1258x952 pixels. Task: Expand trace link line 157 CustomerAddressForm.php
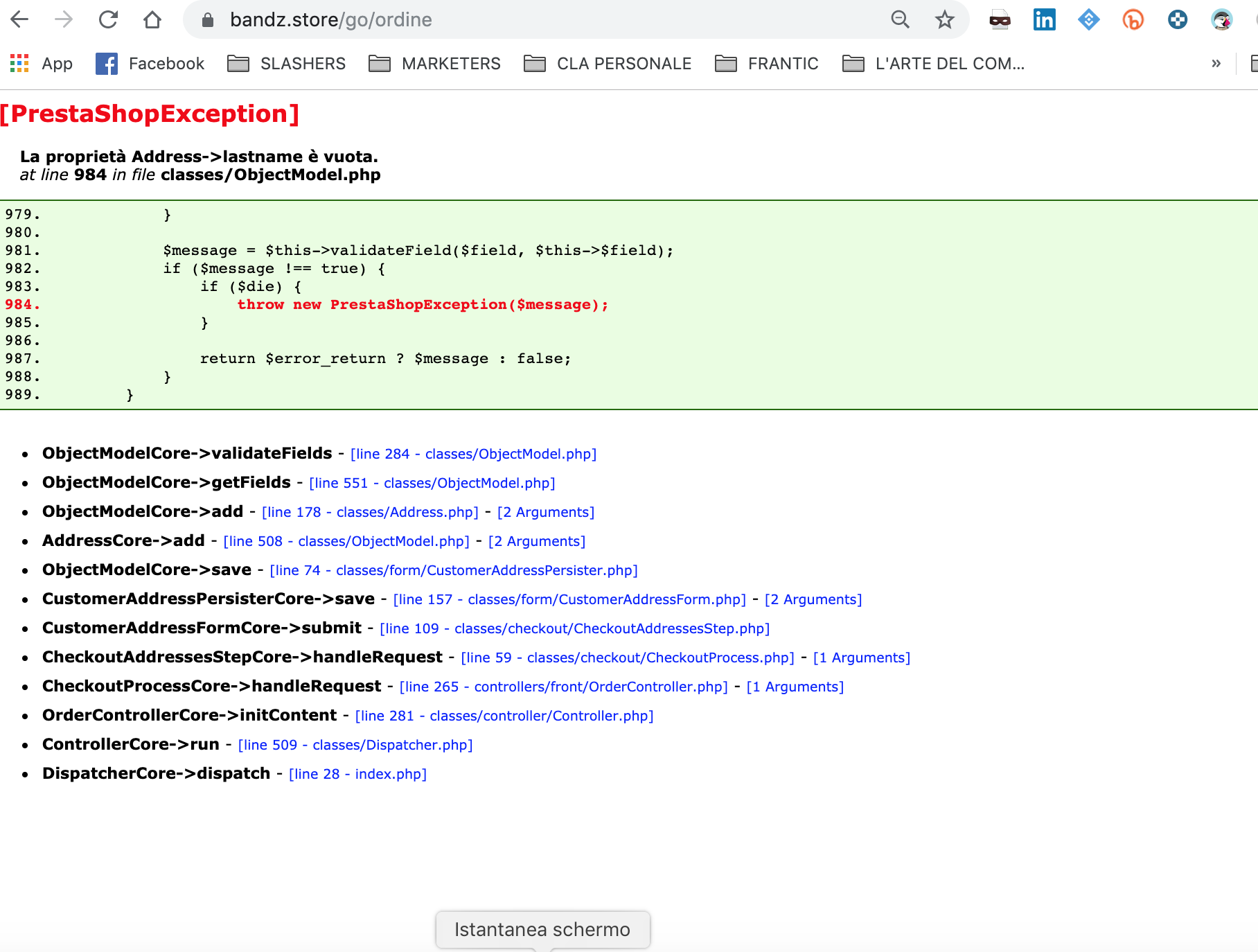[x=569, y=599]
